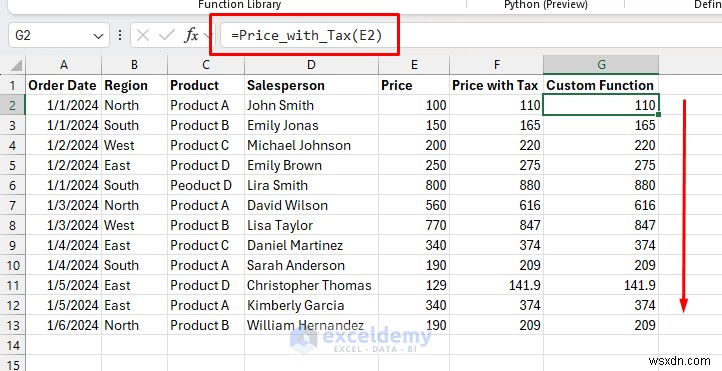Click the Custom Function header cell
Image resolution: width=722 pixels, height=371 pixels.
click(x=601, y=85)
